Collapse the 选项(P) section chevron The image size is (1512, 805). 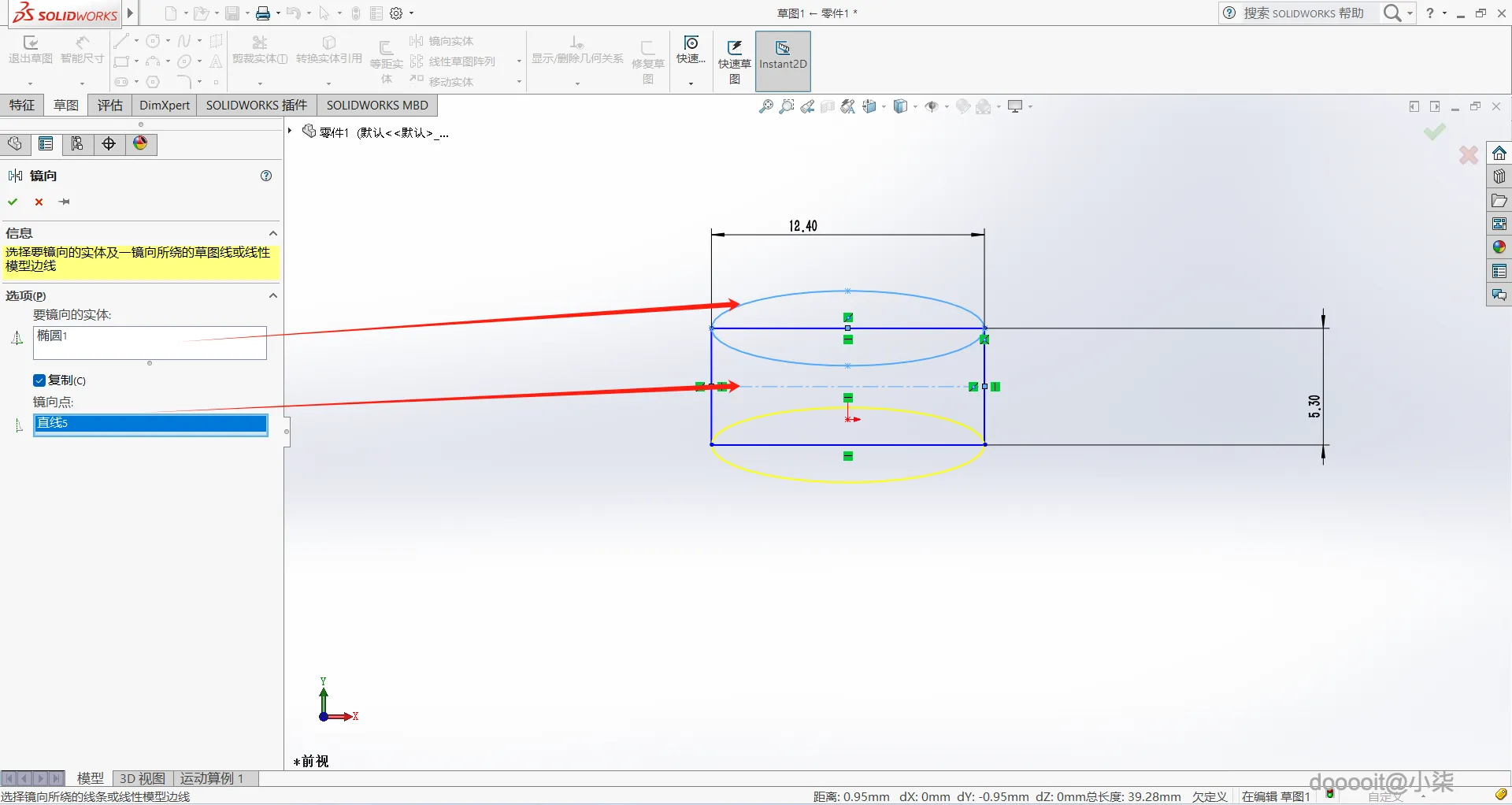point(273,295)
